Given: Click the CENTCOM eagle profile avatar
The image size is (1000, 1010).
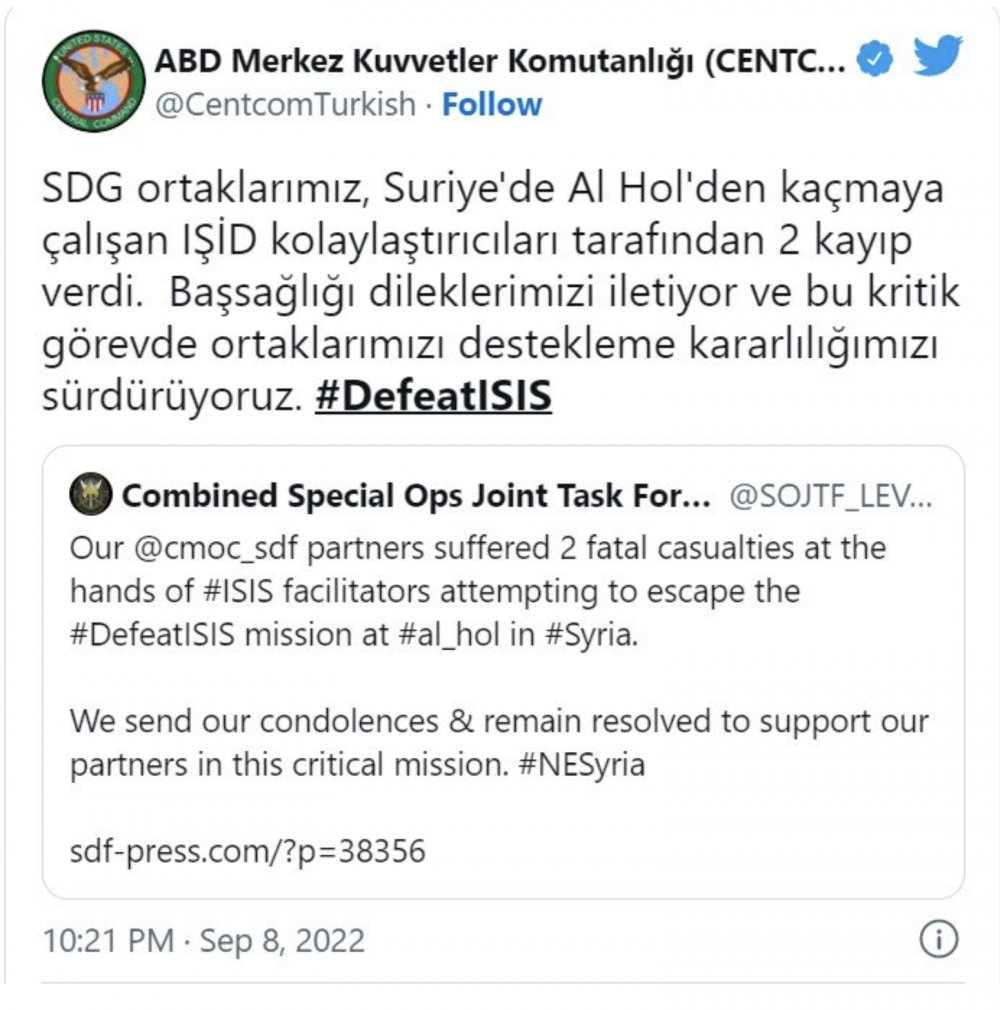Looking at the screenshot, I should click(93, 81).
